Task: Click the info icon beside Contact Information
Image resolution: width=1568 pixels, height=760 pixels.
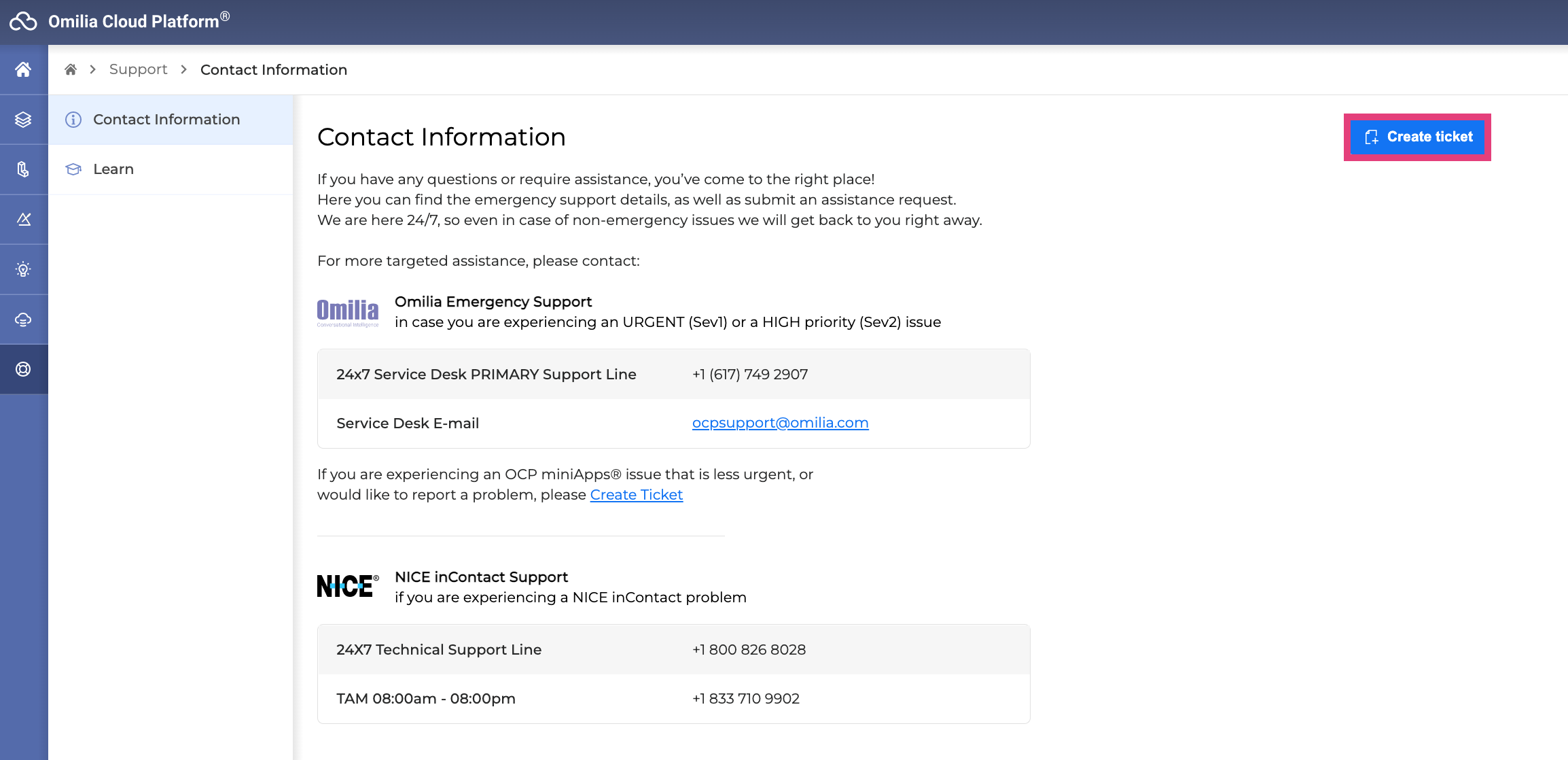Action: point(73,120)
